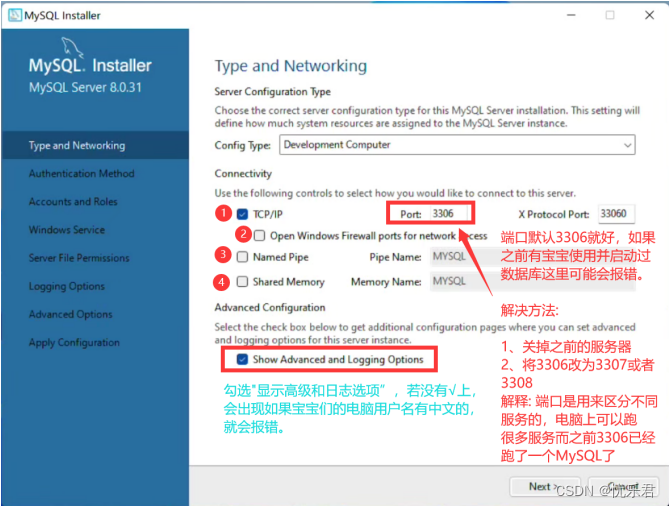This screenshot has height=507, width=671.
Task: Open the Windows Service step
Action: pos(67,230)
